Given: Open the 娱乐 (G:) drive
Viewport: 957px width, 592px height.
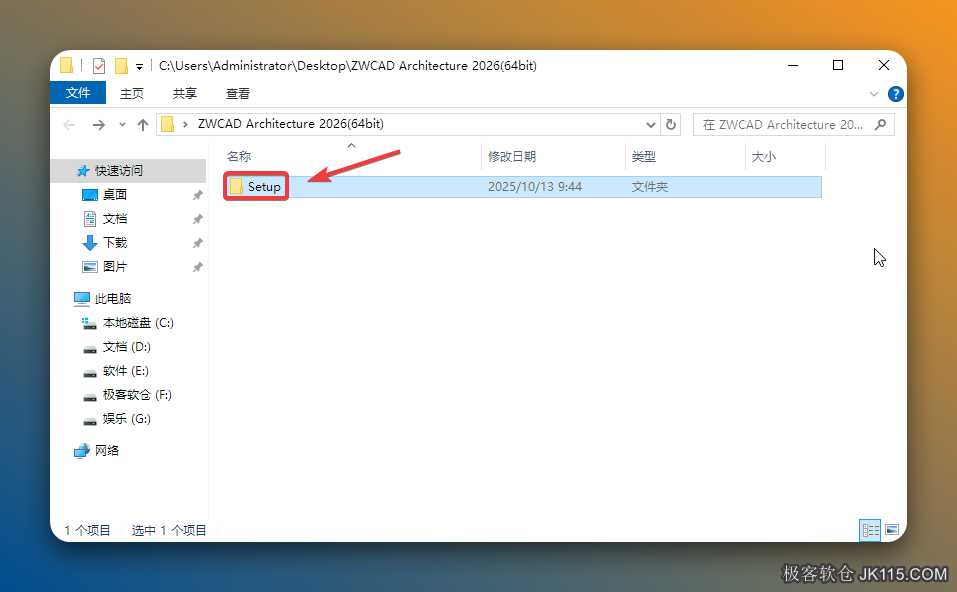Looking at the screenshot, I should (126, 419).
